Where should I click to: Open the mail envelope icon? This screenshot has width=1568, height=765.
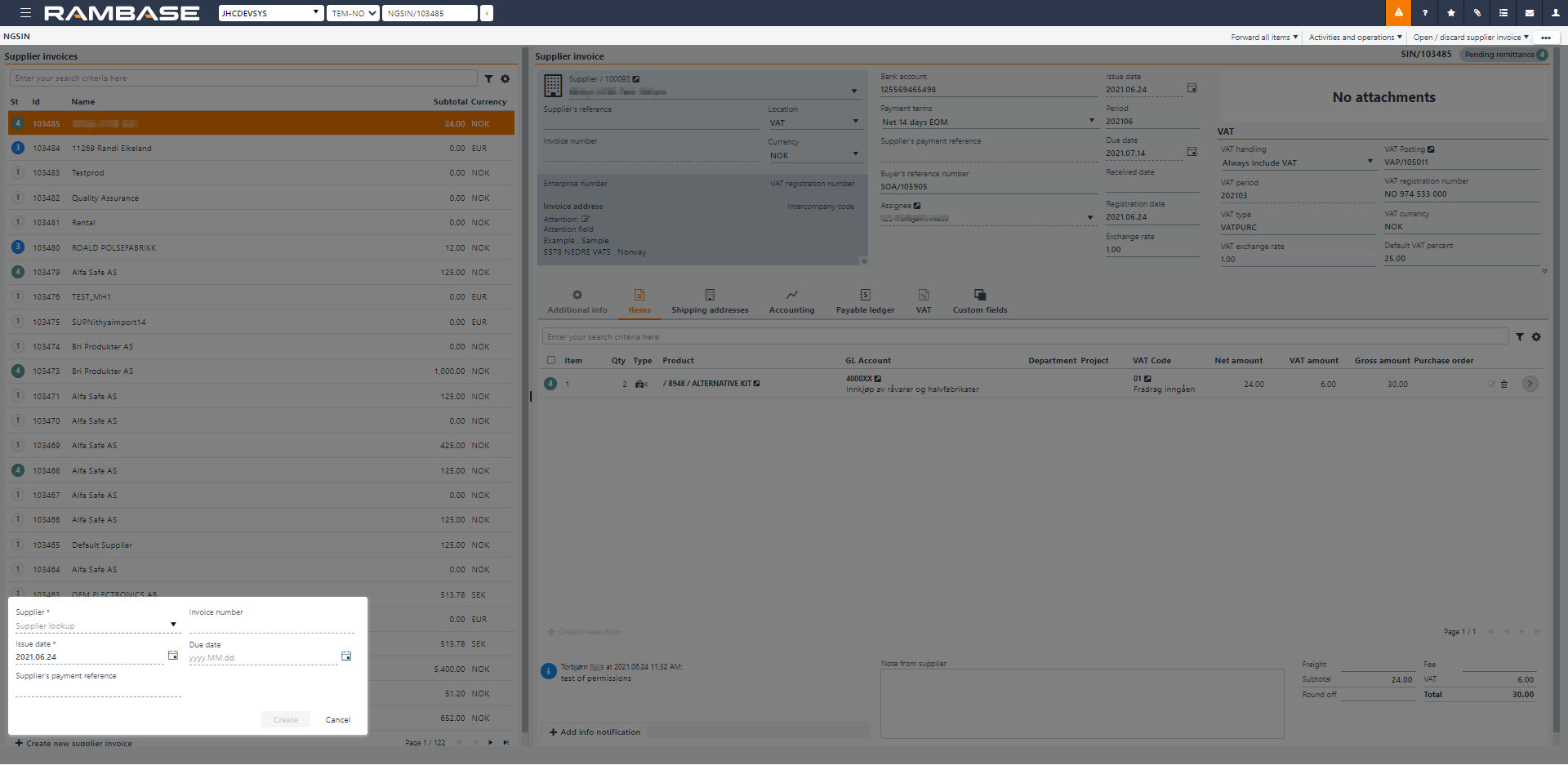(1529, 13)
